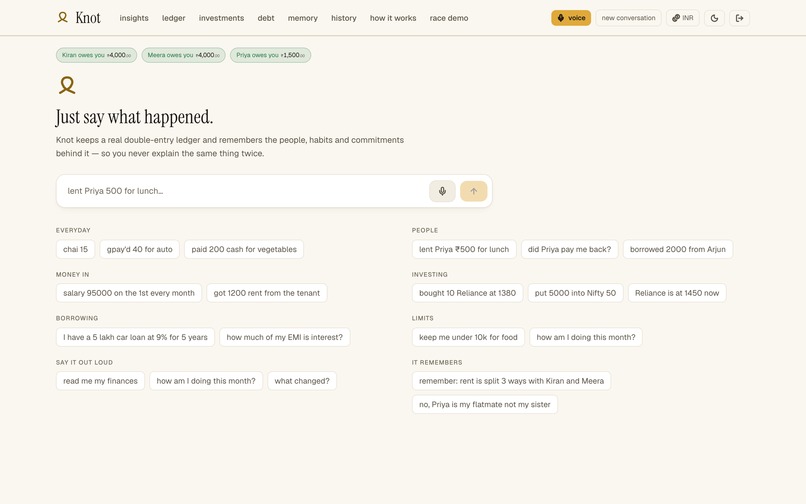Open the memory page
Image resolution: width=806 pixels, height=504 pixels.
(303, 18)
